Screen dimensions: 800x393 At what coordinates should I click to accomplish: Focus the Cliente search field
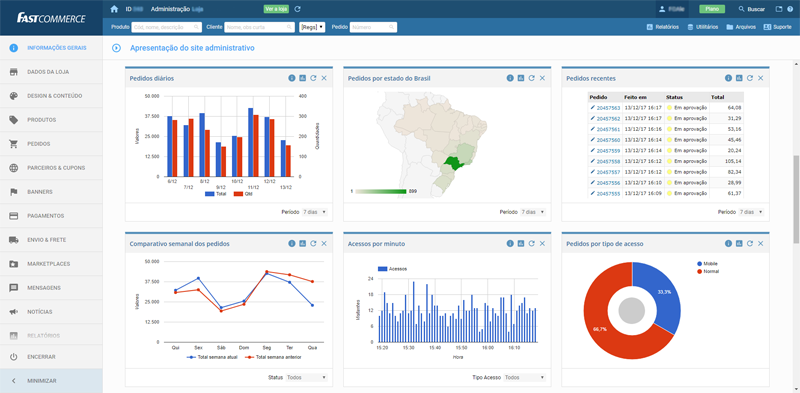click(259, 27)
